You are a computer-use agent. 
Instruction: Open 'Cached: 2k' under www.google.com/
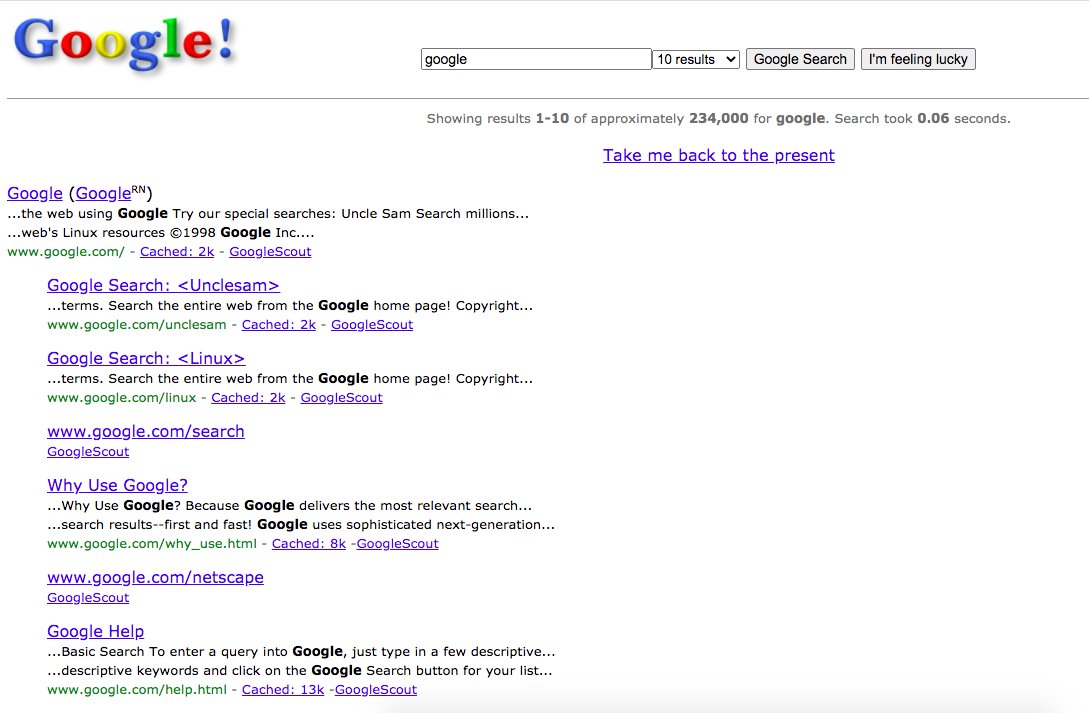pos(177,251)
